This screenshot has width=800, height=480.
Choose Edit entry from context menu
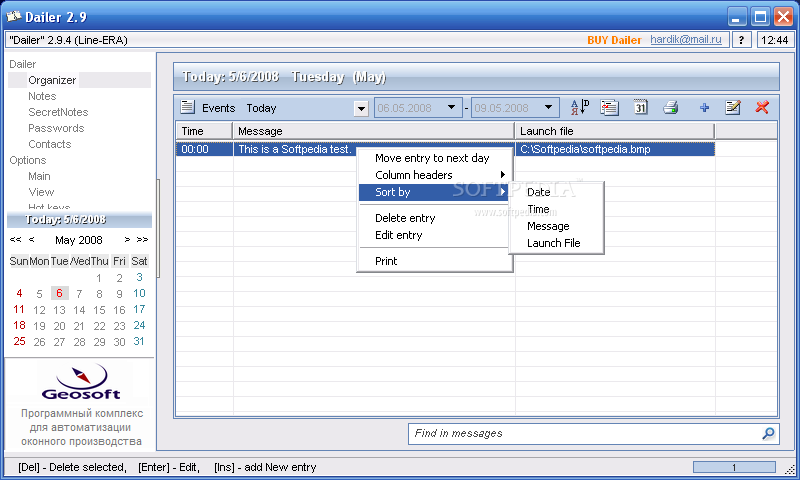point(435,235)
